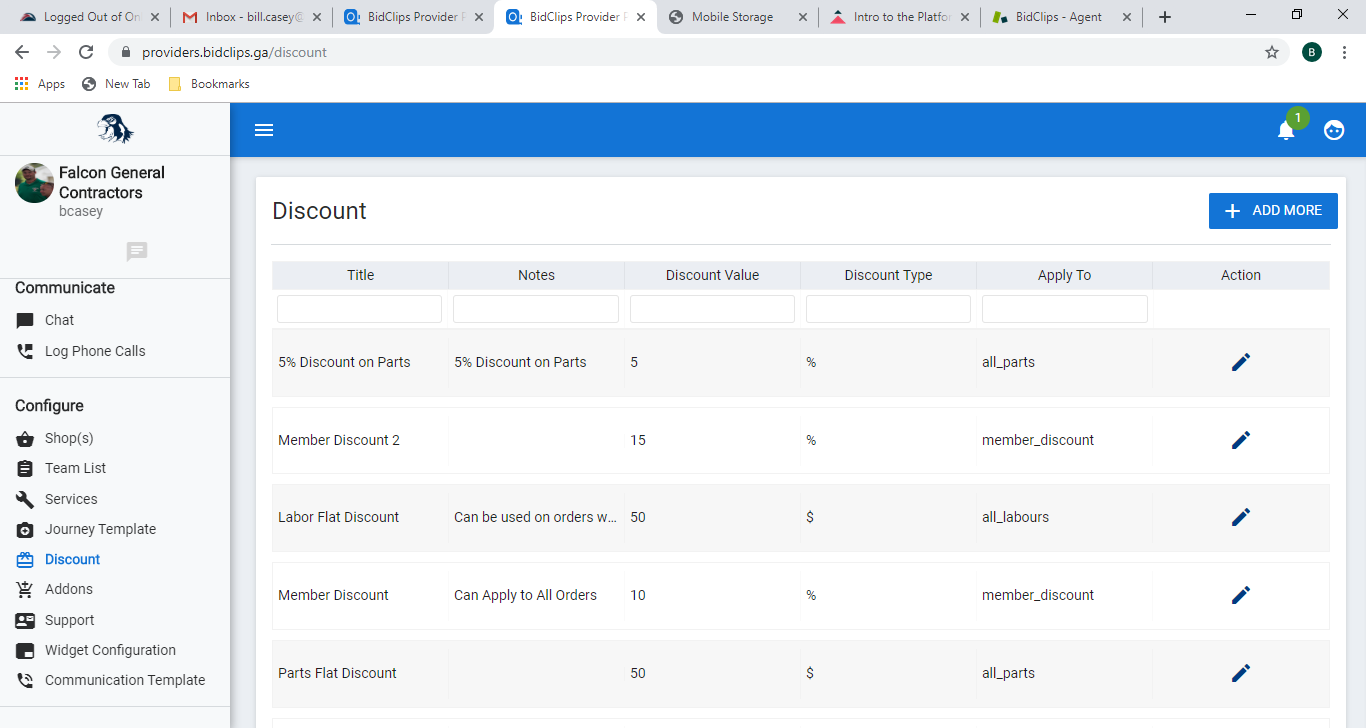This screenshot has width=1366, height=728.
Task: Bookmark this page with star icon
Action: click(1272, 52)
